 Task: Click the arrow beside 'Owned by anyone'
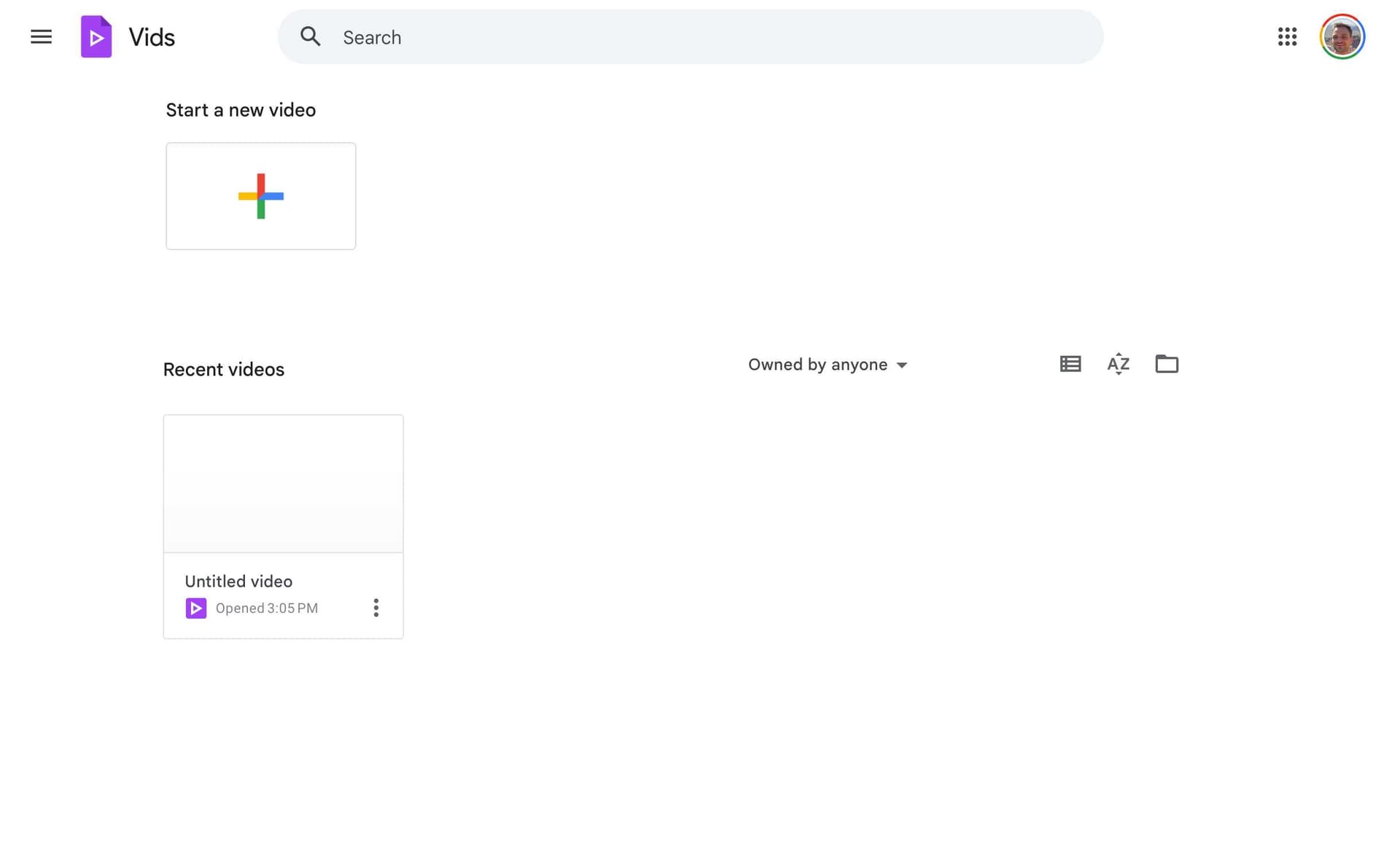tap(902, 365)
